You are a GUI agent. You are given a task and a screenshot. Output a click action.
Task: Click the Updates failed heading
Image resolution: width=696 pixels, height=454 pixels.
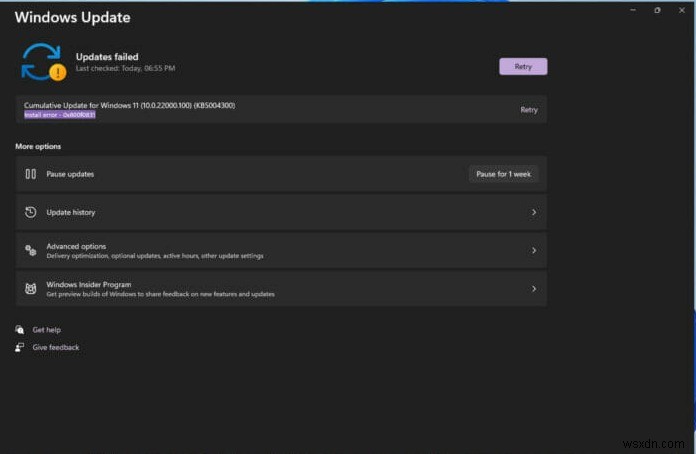click(x=107, y=57)
